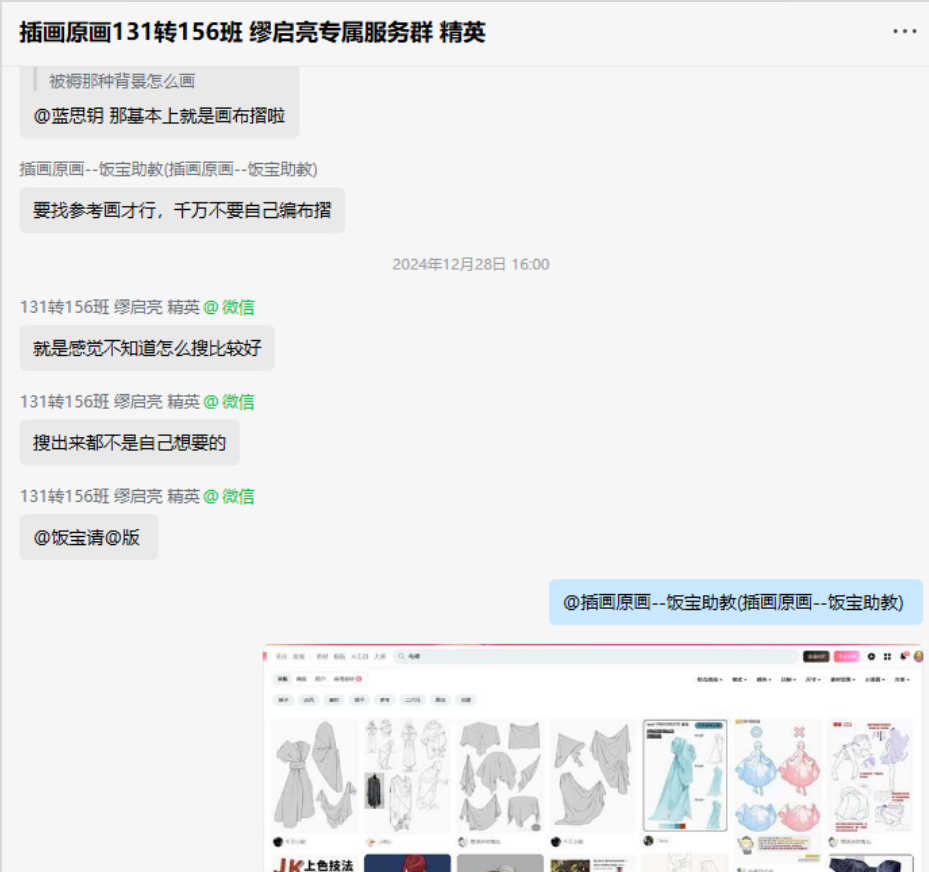The width and height of the screenshot is (929, 872).
Task: Open the teal dress drapery thumbnail
Action: 684,776
